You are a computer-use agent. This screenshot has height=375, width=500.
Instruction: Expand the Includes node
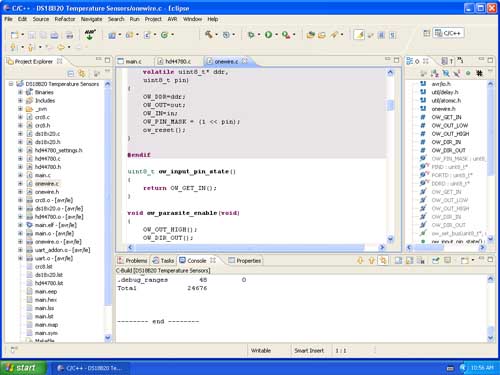[20, 100]
